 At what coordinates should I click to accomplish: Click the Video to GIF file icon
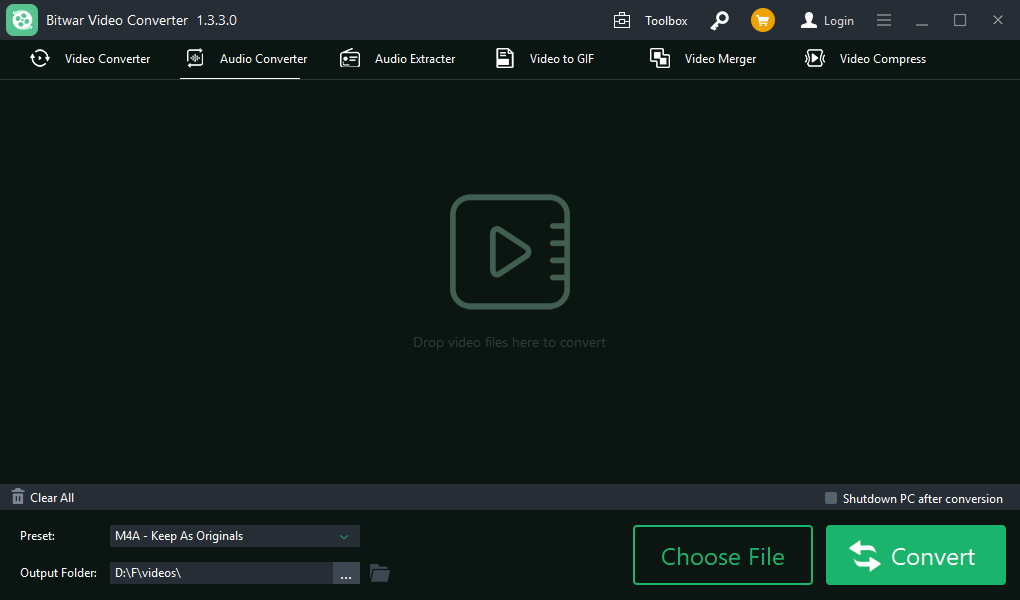coord(505,58)
